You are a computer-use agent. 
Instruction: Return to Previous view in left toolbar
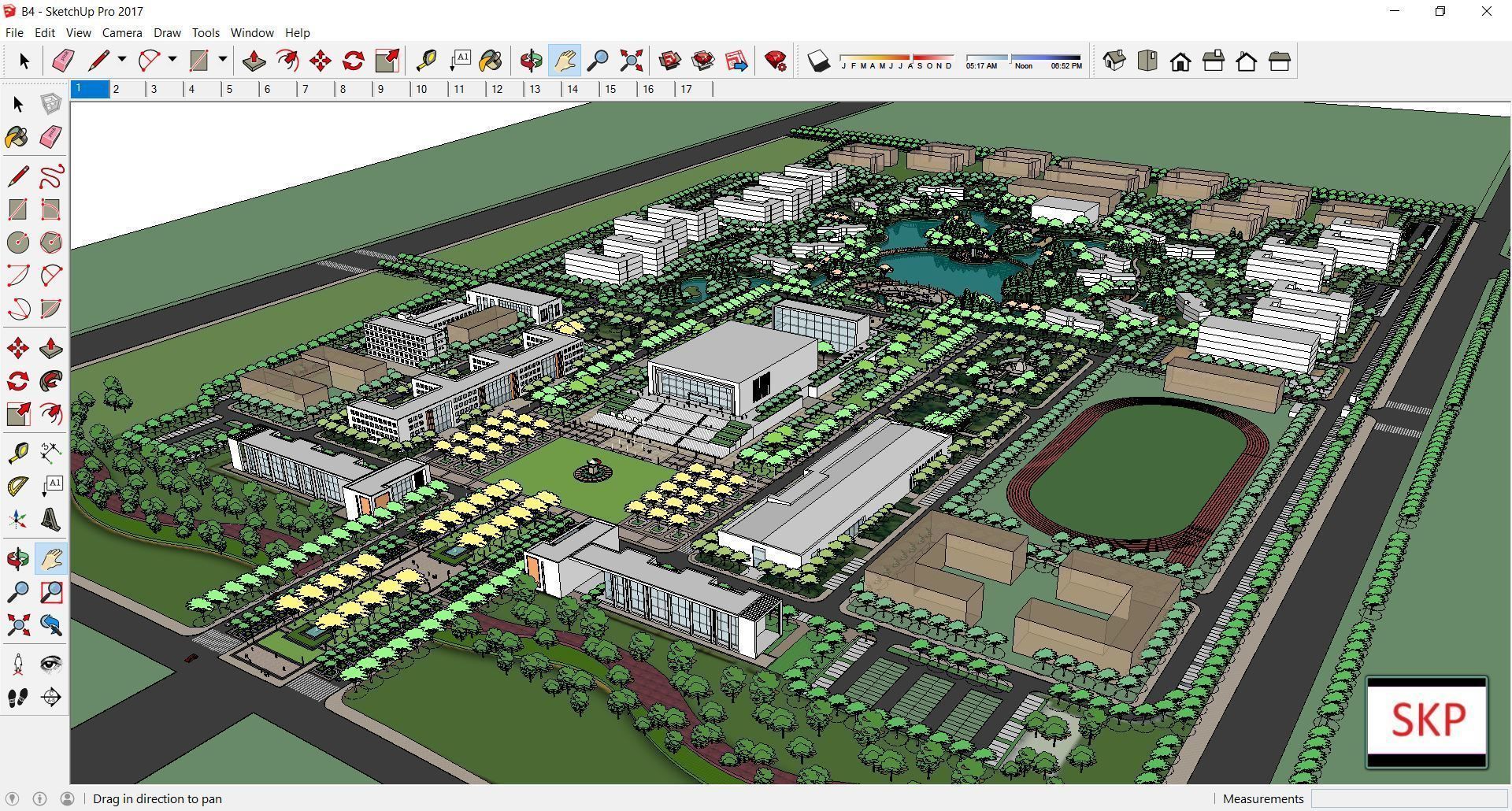(51, 625)
